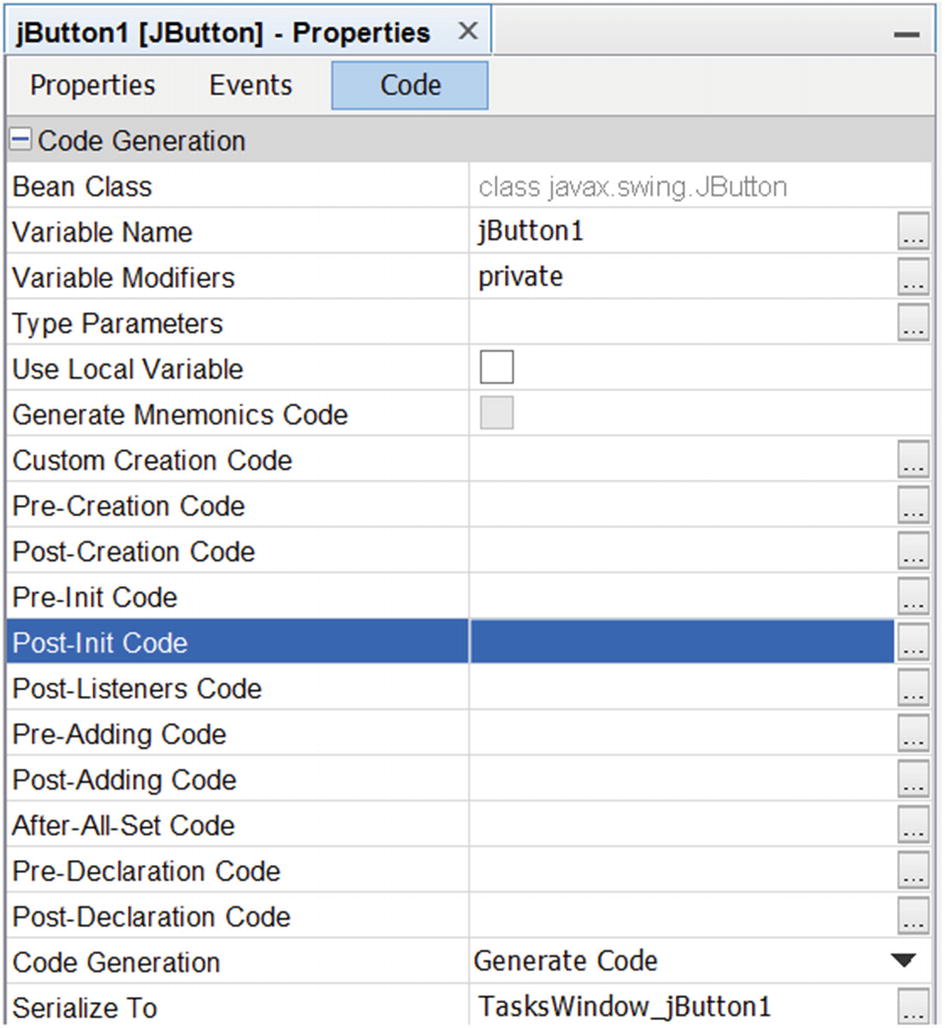The image size is (945, 1028).
Task: Switch to the Properties tab
Action: coord(92,85)
